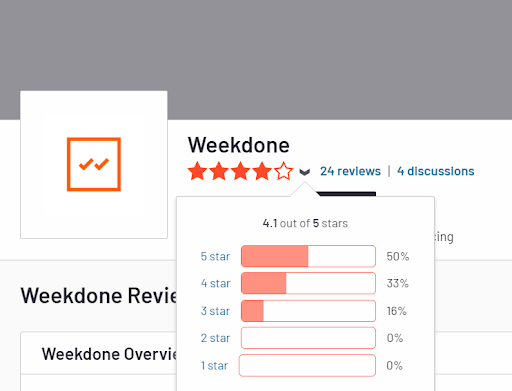Filter by 3 star reviews
512x391 pixels.
pos(215,311)
